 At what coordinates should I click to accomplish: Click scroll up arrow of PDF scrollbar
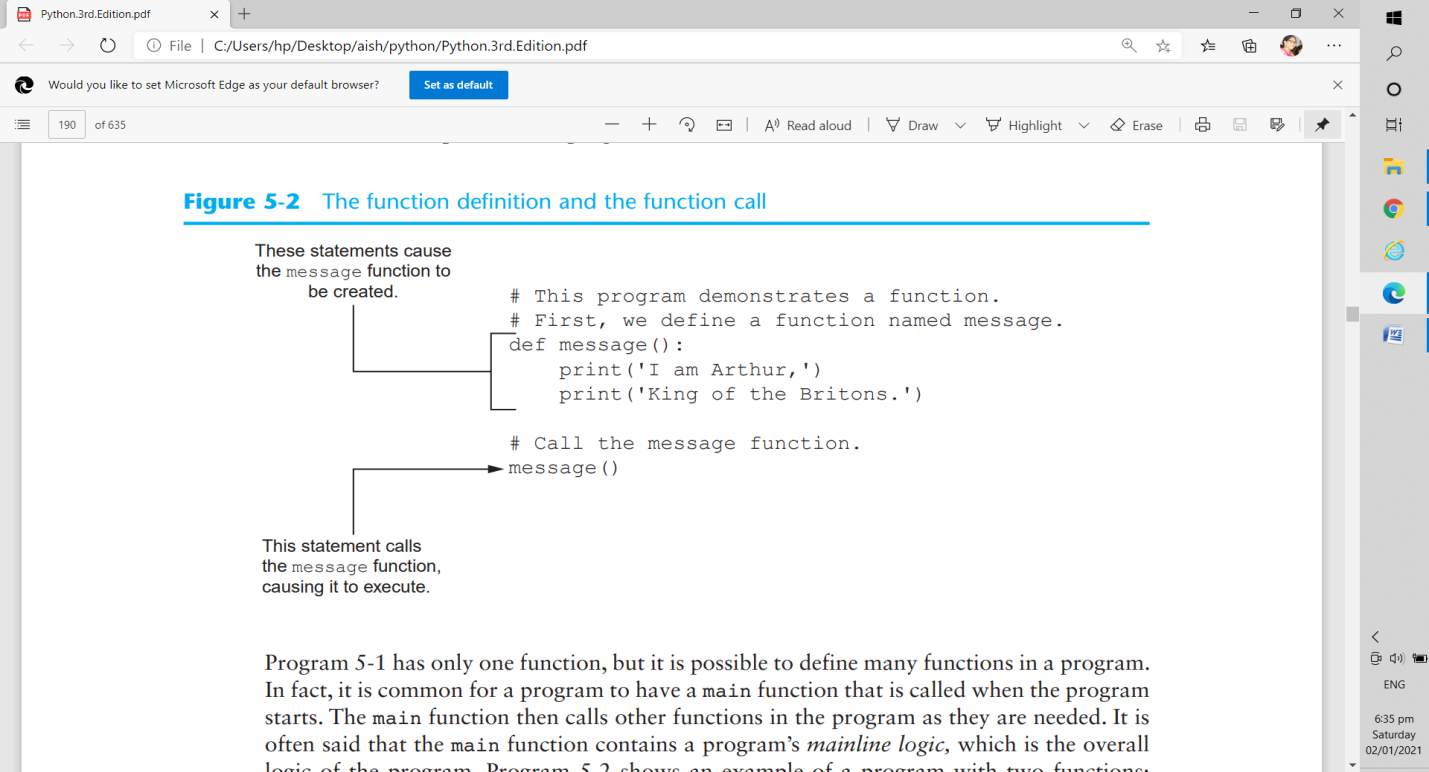click(x=1353, y=114)
